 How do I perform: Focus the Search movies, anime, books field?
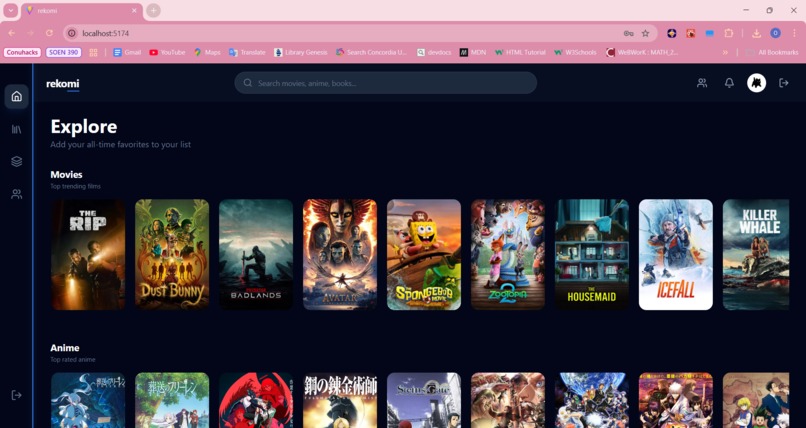[x=386, y=83]
